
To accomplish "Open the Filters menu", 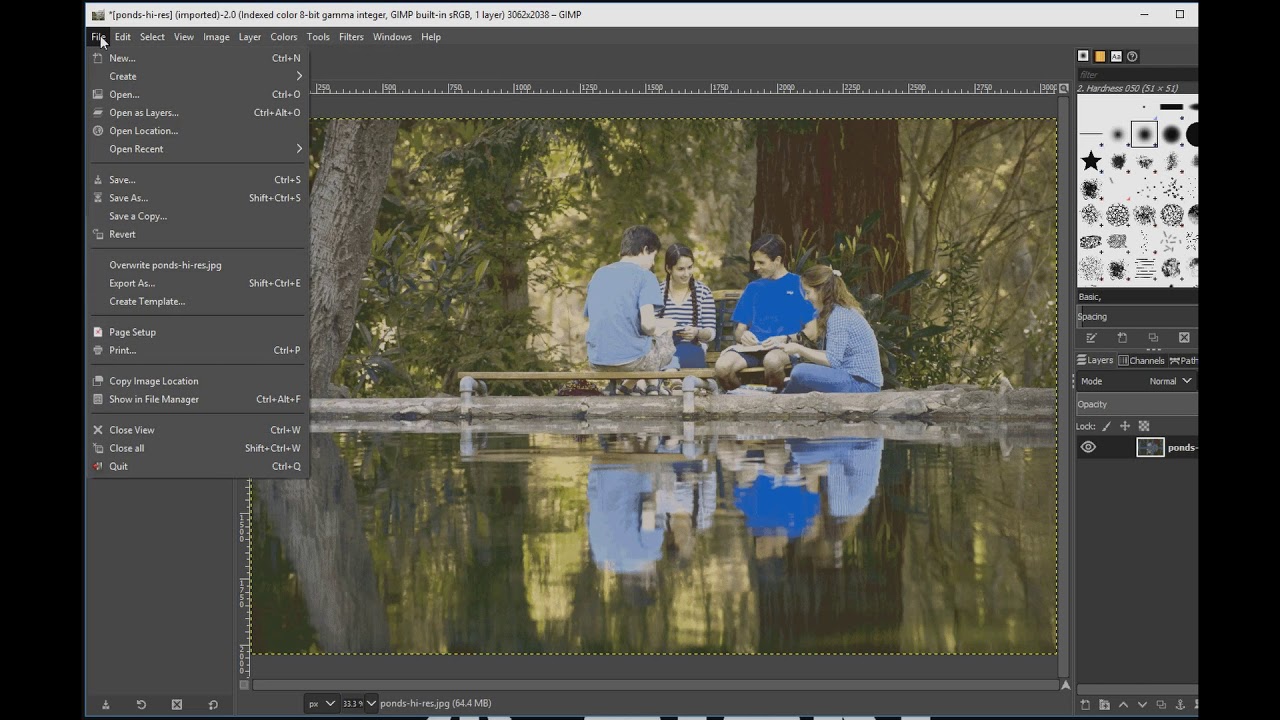I will coord(351,37).
